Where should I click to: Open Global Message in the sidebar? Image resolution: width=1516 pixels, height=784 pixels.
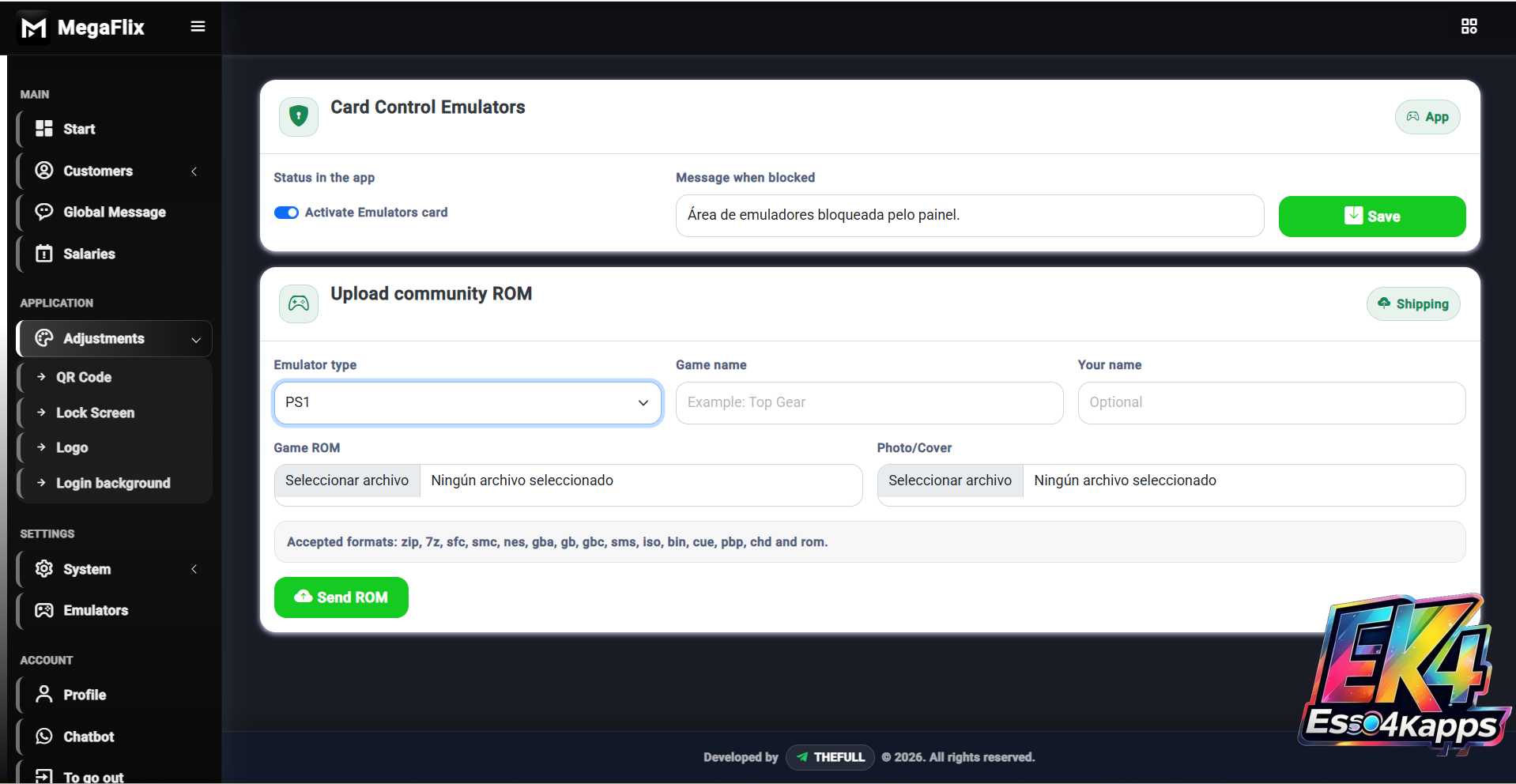coord(115,212)
